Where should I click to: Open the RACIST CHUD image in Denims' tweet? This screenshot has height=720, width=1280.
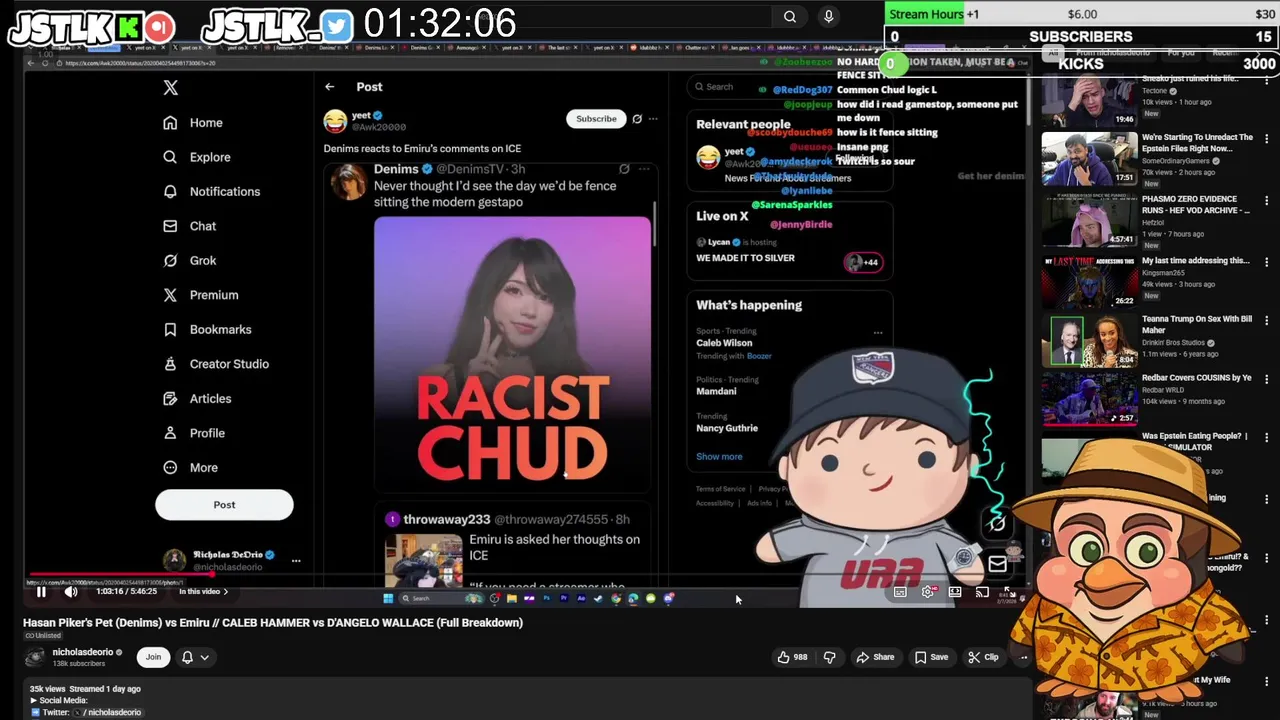pos(512,353)
